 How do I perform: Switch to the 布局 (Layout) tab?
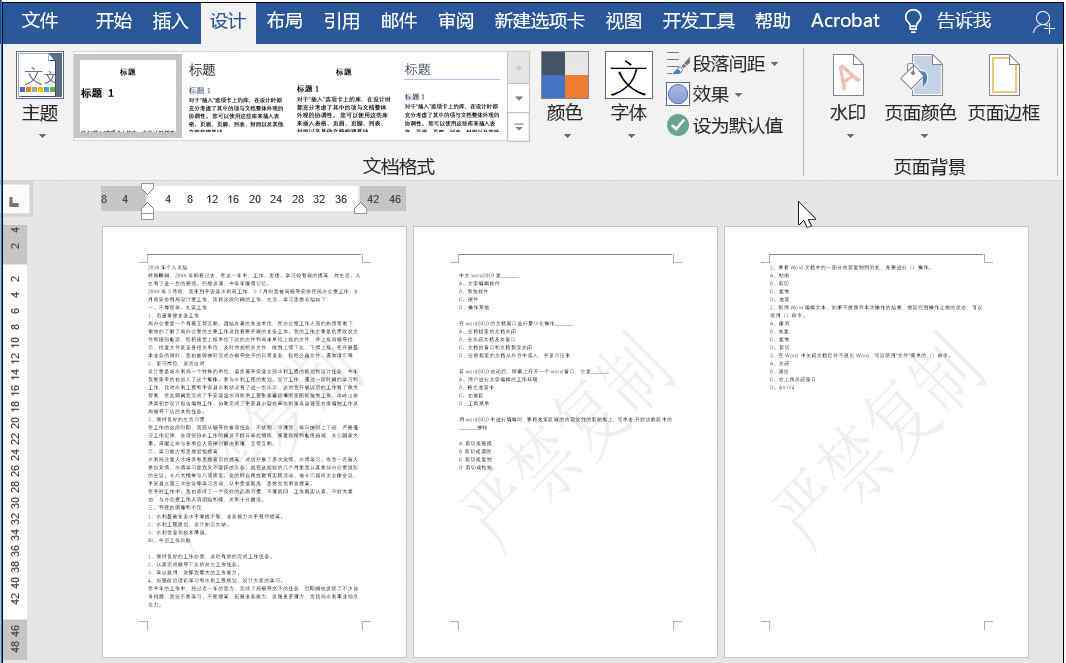(x=284, y=21)
